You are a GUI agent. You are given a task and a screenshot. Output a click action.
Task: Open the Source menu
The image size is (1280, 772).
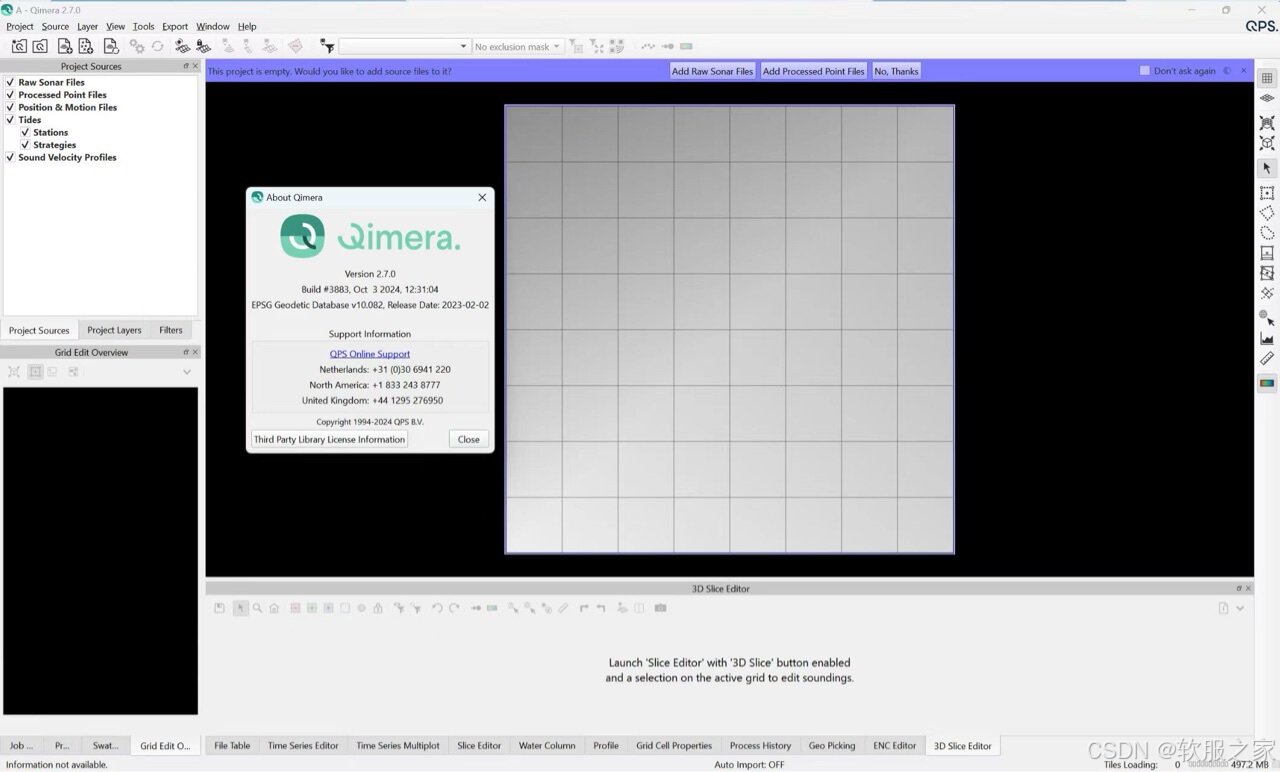tap(55, 26)
